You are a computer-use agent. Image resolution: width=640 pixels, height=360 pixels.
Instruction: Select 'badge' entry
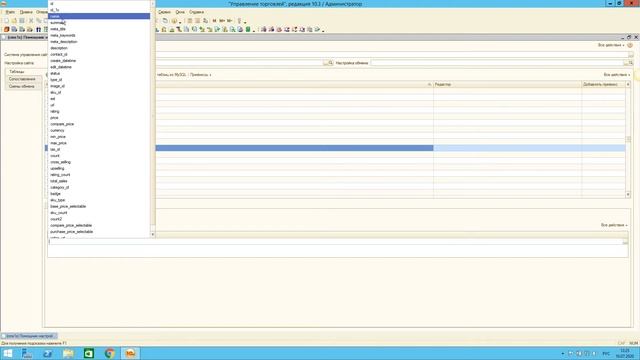pos(55,193)
